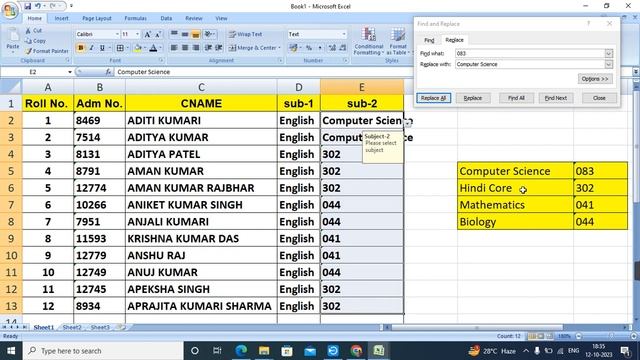The width and height of the screenshot is (640, 360).
Task: Apply accounting number format
Action: tap(293, 48)
